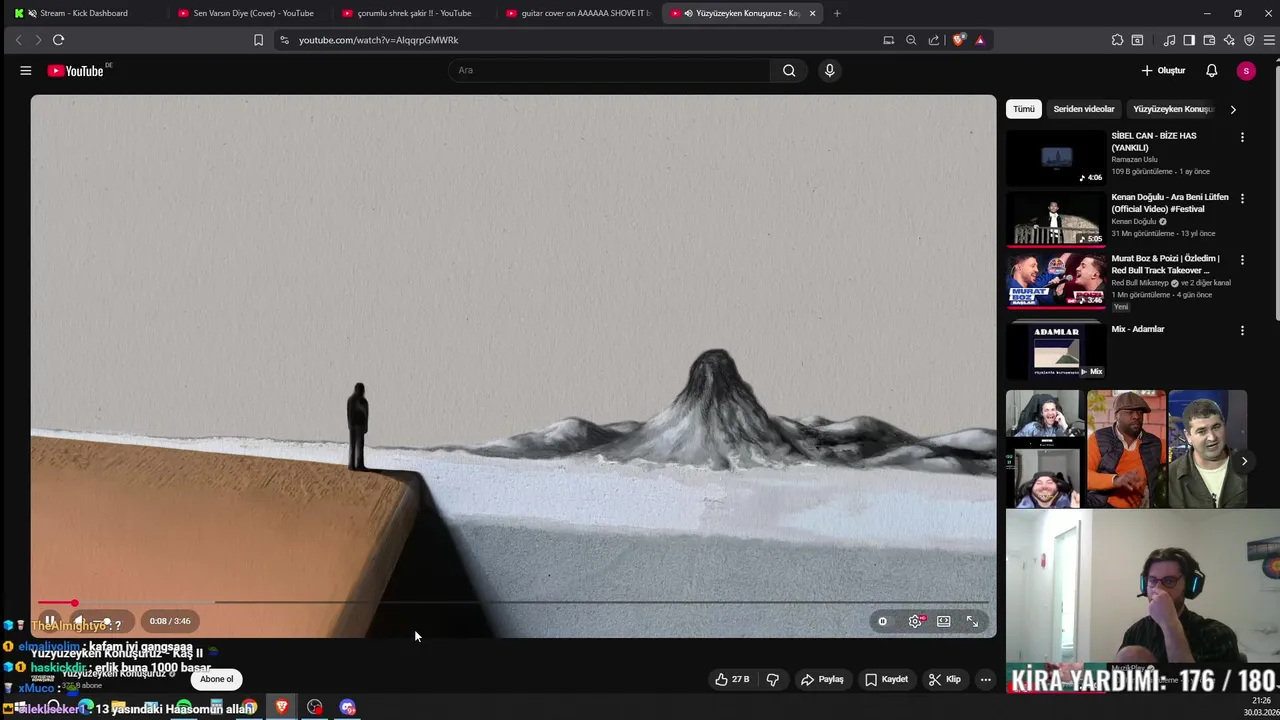
Task: Open Ramazan Uslu channel link
Action: (x=1134, y=160)
